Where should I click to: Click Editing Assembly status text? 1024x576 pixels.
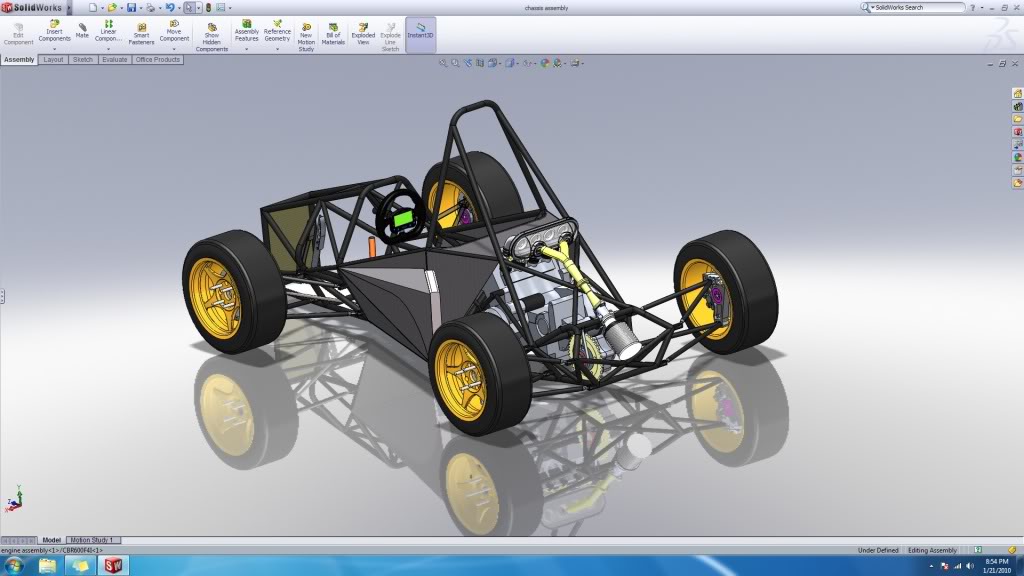tap(932, 551)
